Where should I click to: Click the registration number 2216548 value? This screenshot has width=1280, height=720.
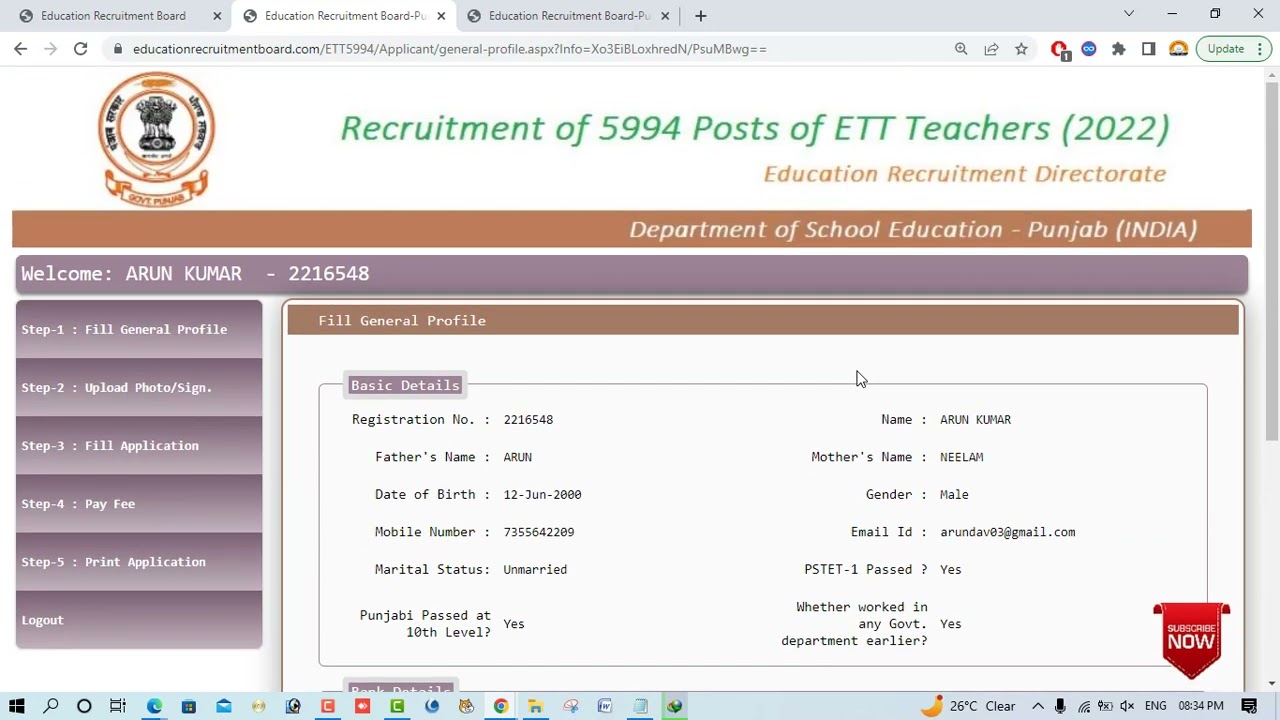coord(528,420)
